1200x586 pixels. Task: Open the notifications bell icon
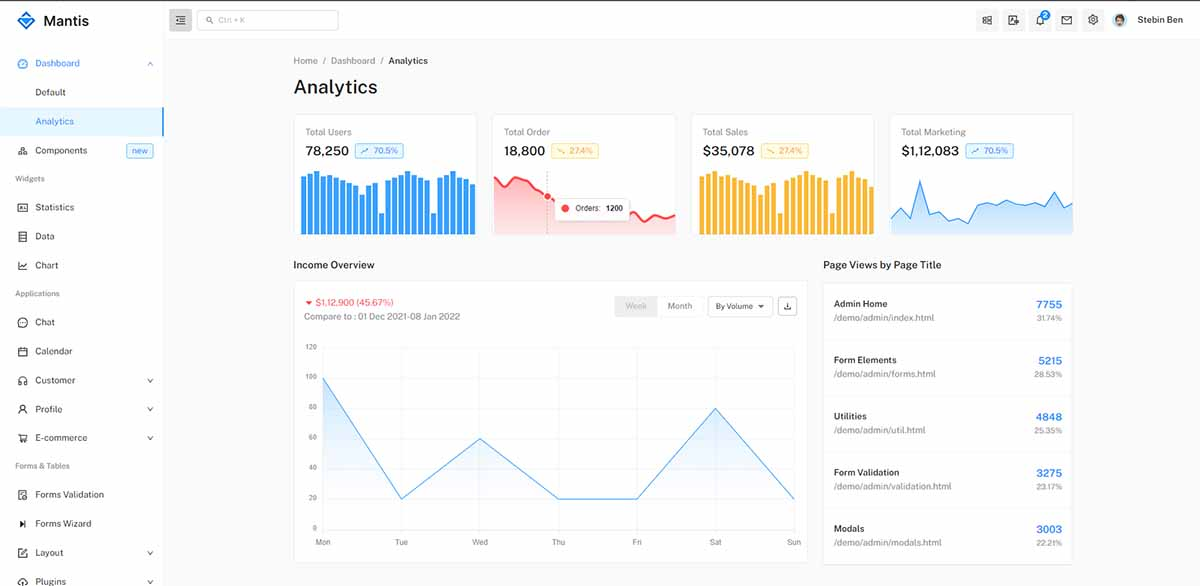click(1040, 19)
